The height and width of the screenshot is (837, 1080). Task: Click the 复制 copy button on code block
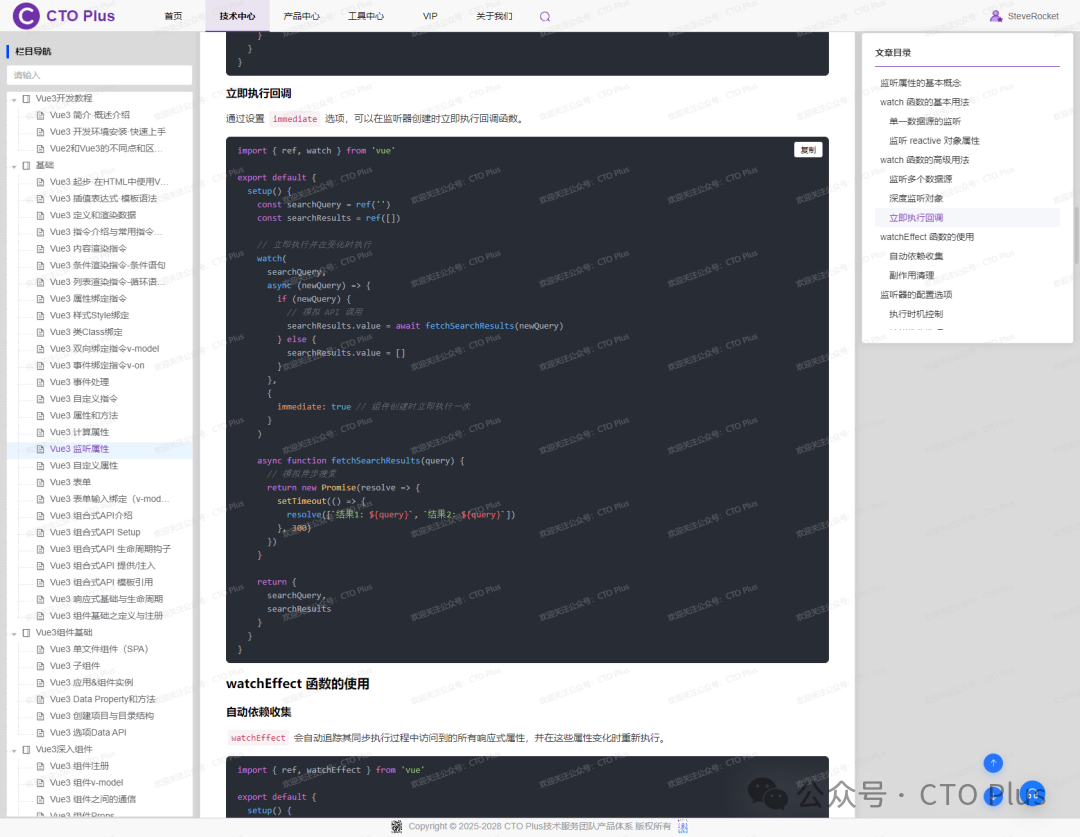coord(808,149)
